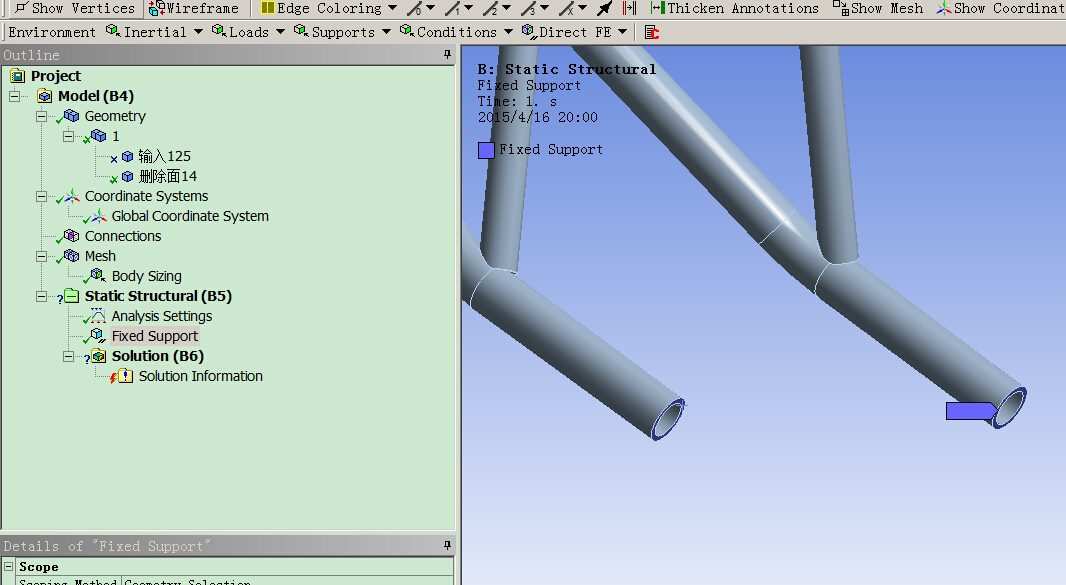Toggle Thicken Annotations
1066x585 pixels.
pos(734,8)
